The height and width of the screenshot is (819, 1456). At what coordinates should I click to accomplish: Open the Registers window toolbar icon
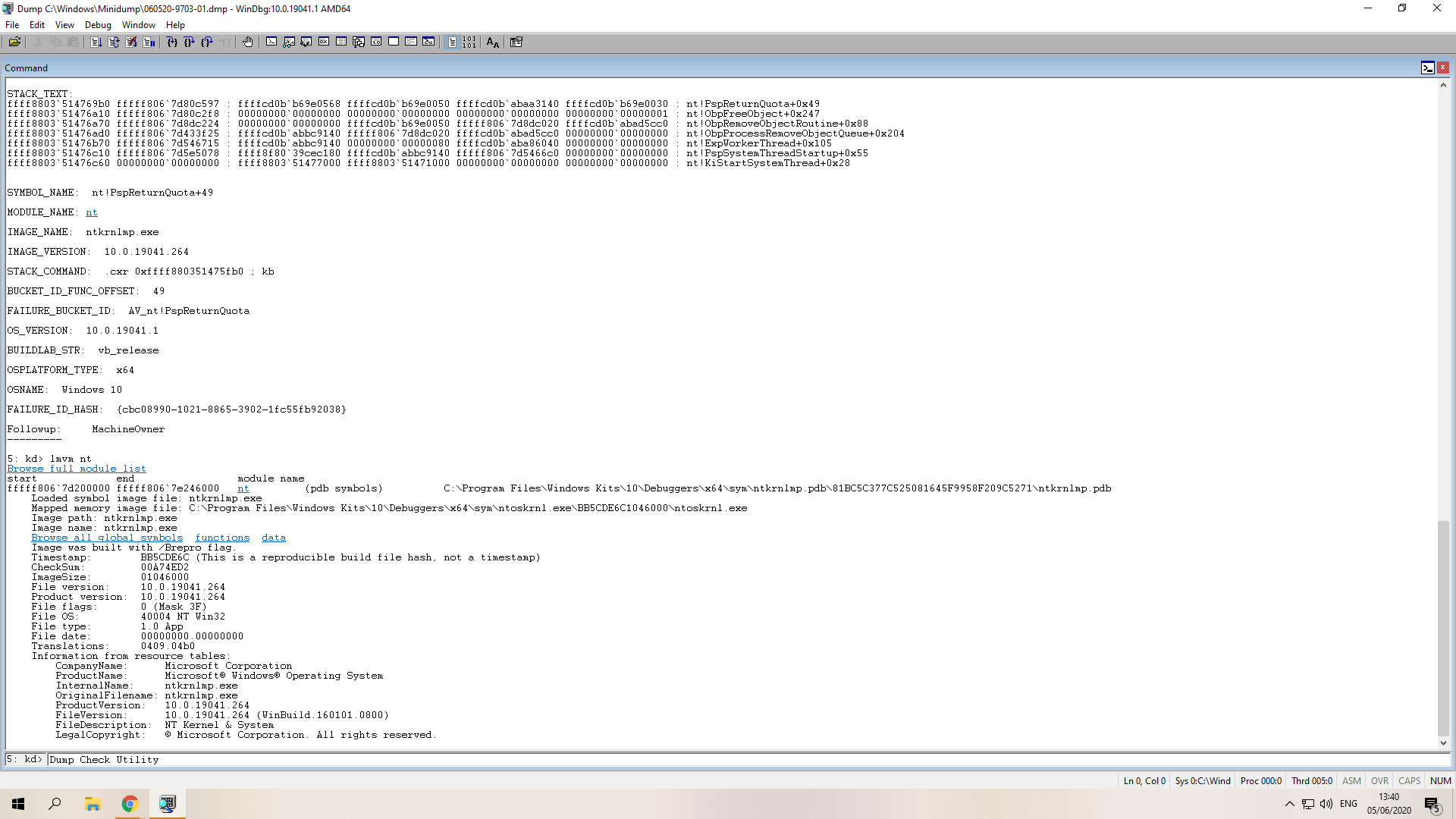pos(324,42)
